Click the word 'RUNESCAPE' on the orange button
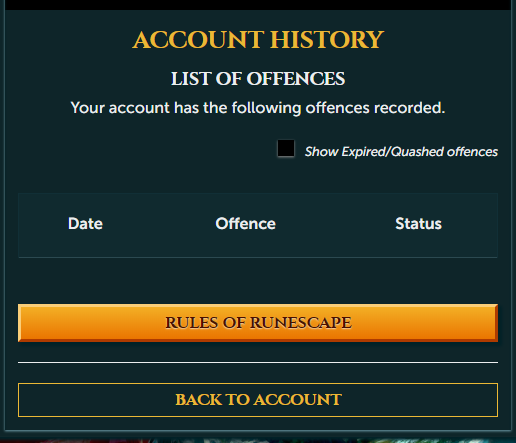Image resolution: width=516 pixels, height=443 pixels. coord(301,323)
